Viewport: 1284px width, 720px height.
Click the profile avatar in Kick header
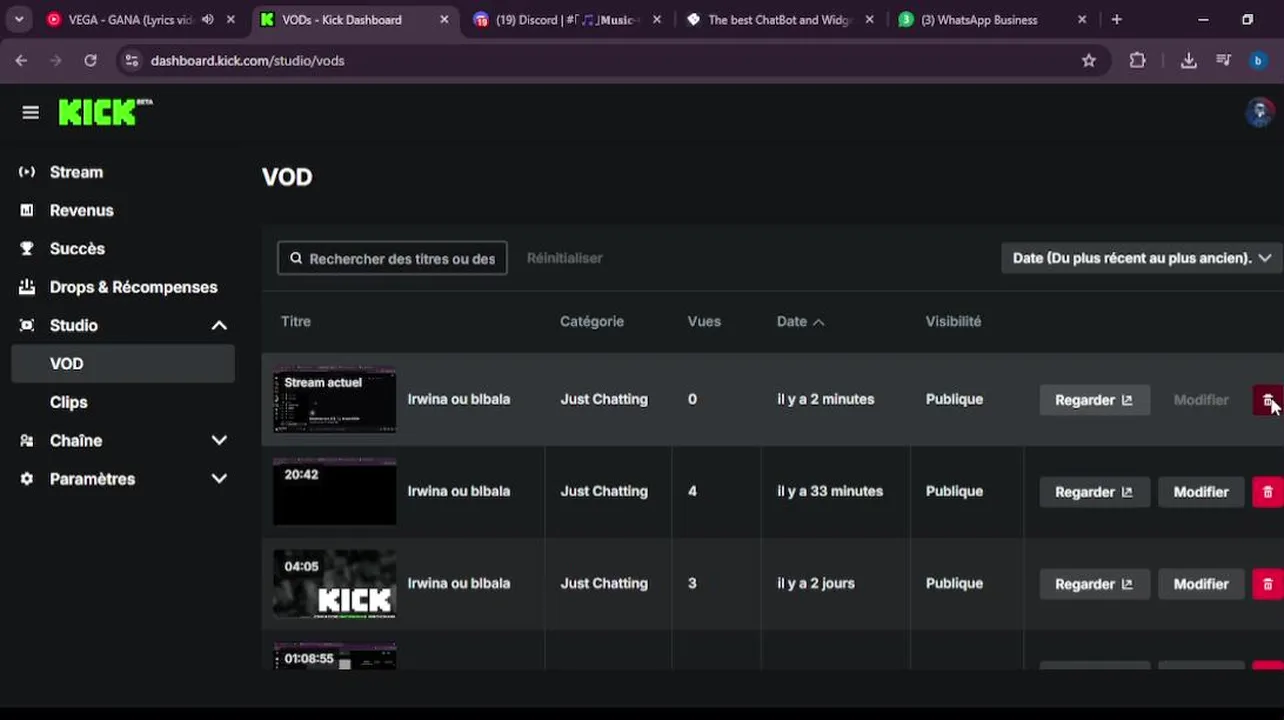pyautogui.click(x=1259, y=112)
